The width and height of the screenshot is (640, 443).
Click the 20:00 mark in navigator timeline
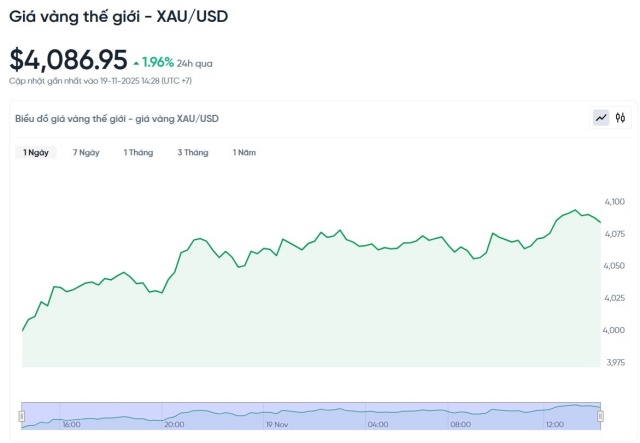(x=174, y=424)
